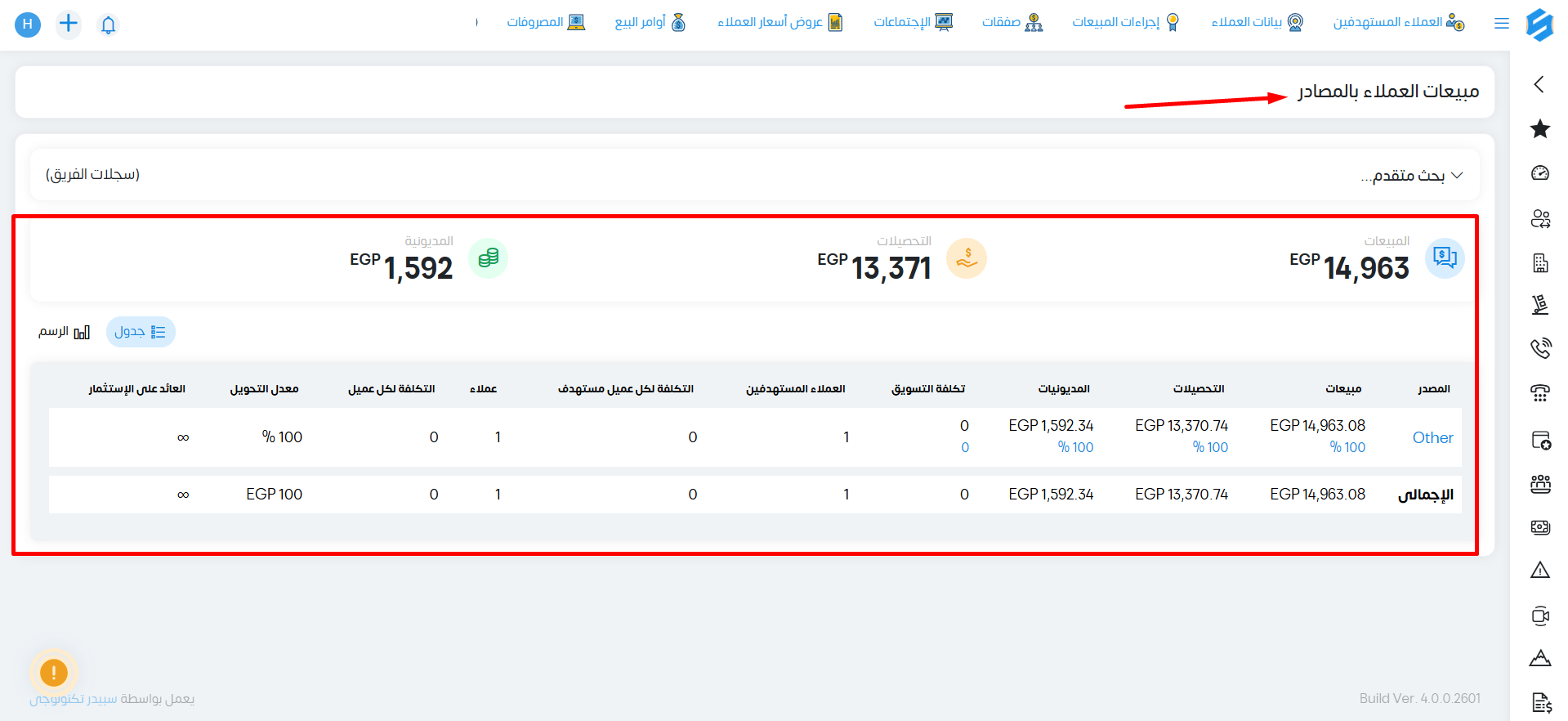Sort by التحصيلات column header in table
The image size is (1568, 721).
click(x=1199, y=388)
